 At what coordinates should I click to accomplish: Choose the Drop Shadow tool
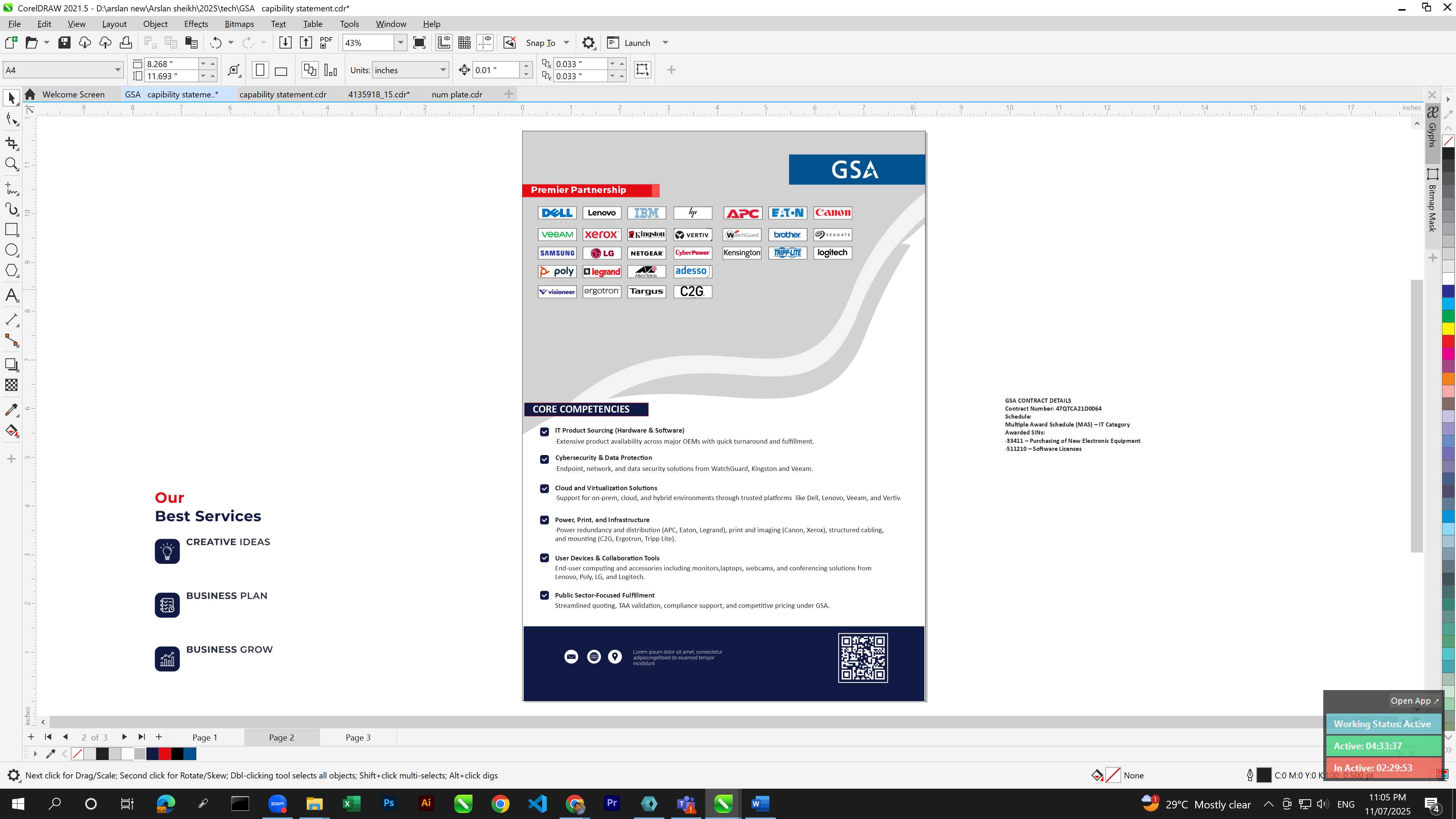11,364
